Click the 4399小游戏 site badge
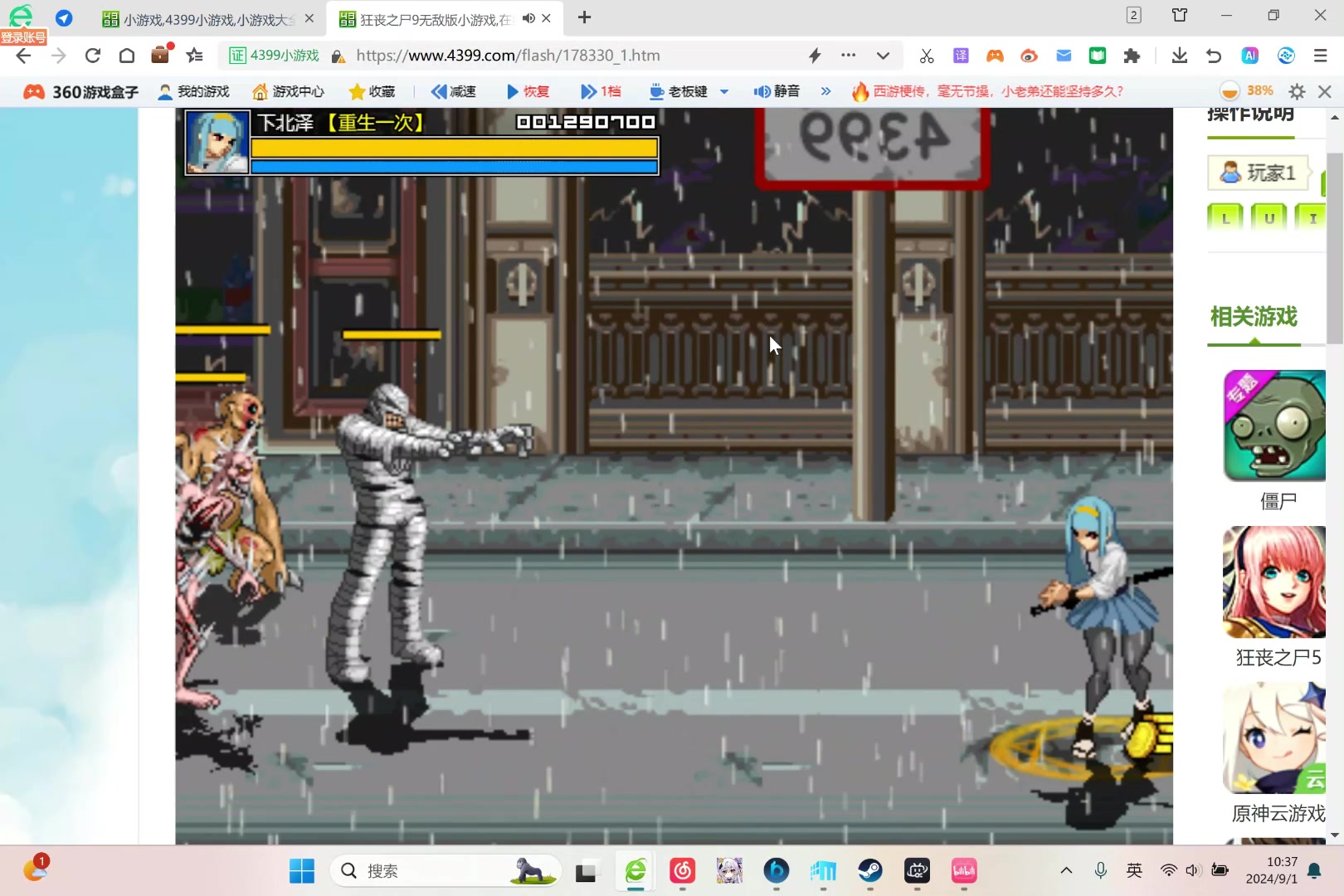This screenshot has width=1344, height=896. point(275,56)
